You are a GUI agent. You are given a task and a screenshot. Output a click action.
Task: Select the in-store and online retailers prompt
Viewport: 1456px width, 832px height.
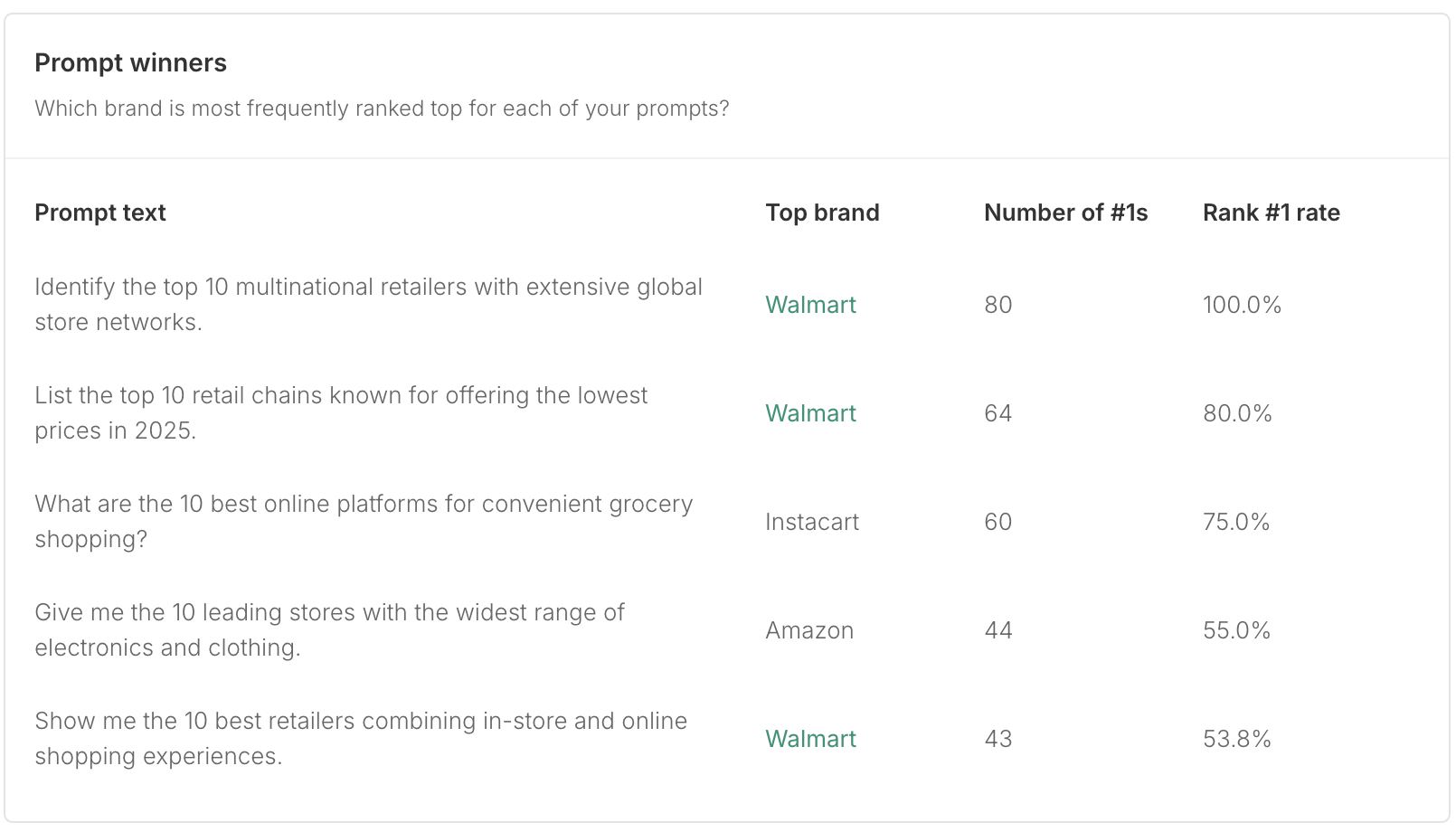tap(361, 739)
